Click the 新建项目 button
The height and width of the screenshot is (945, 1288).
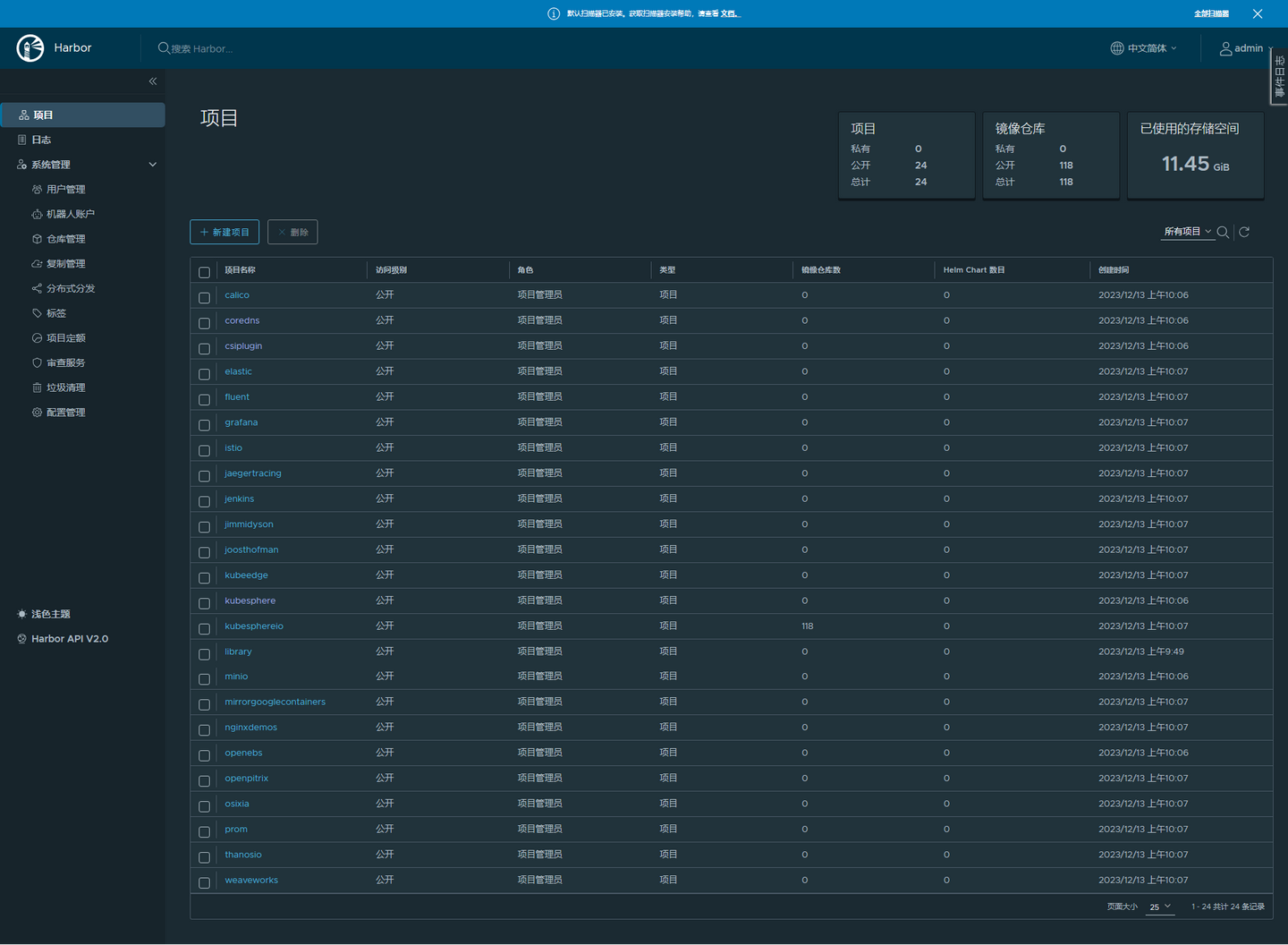coord(224,232)
